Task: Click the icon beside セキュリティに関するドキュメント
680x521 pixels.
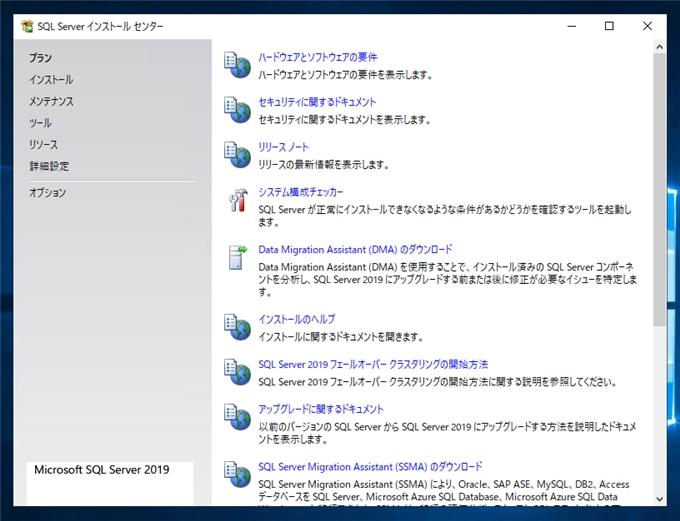Action: [237, 110]
